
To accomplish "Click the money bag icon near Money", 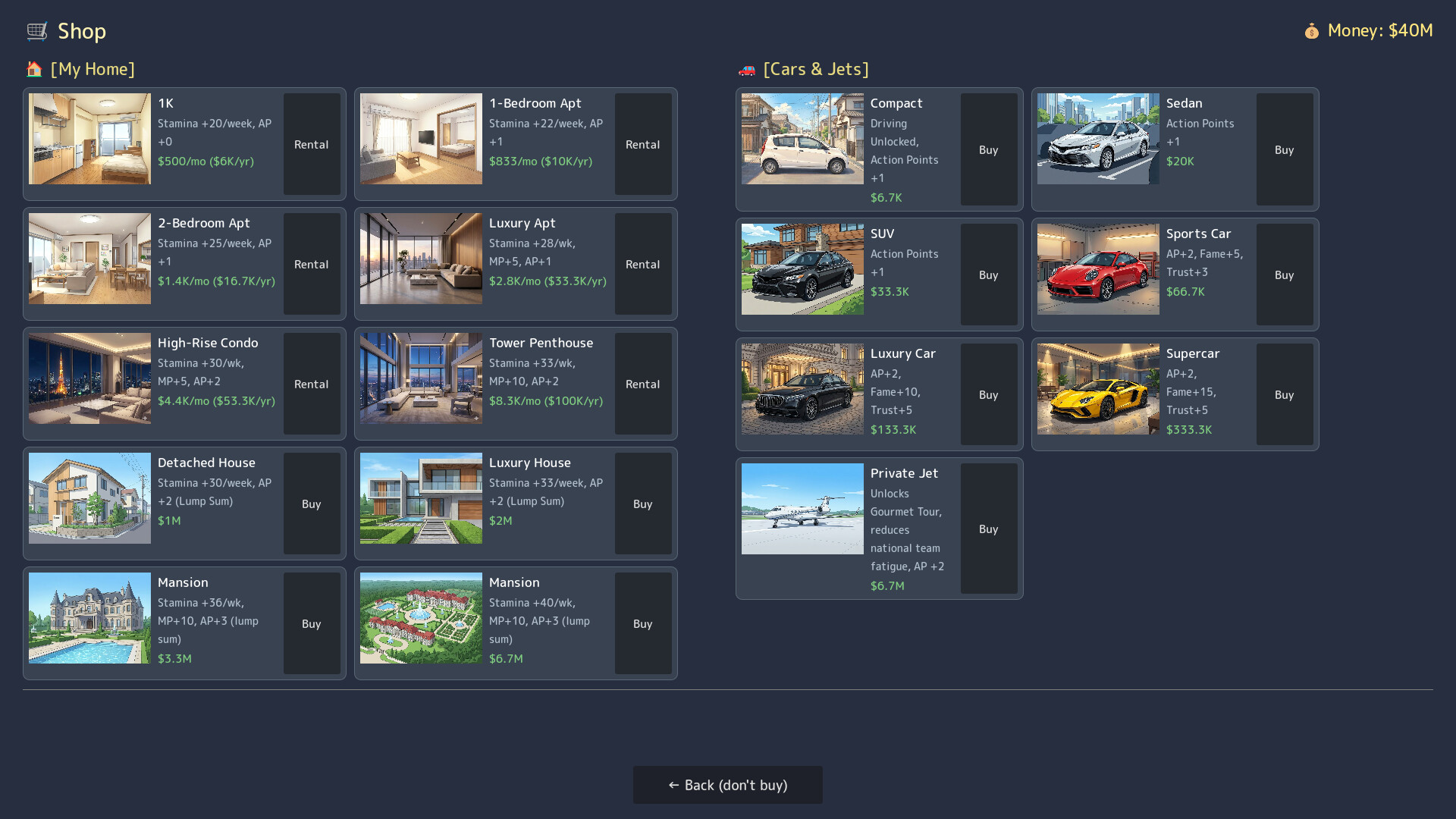I will 1311,31.
